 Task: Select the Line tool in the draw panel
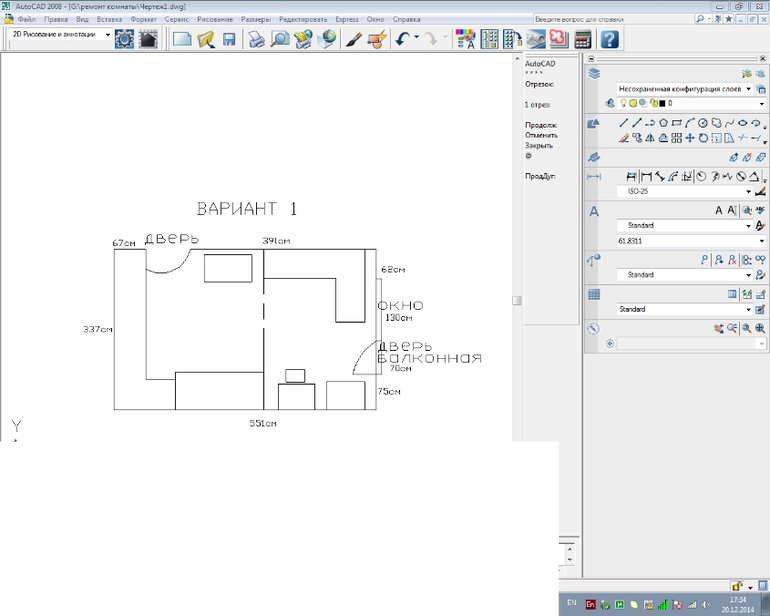(624, 123)
